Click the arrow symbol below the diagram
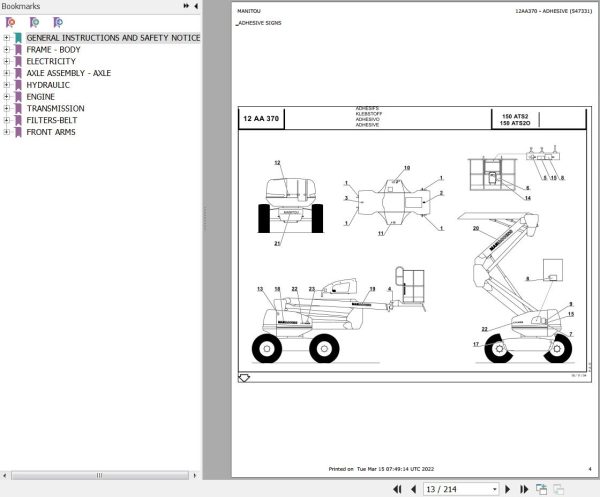This screenshot has width=600, height=497. tap(244, 378)
